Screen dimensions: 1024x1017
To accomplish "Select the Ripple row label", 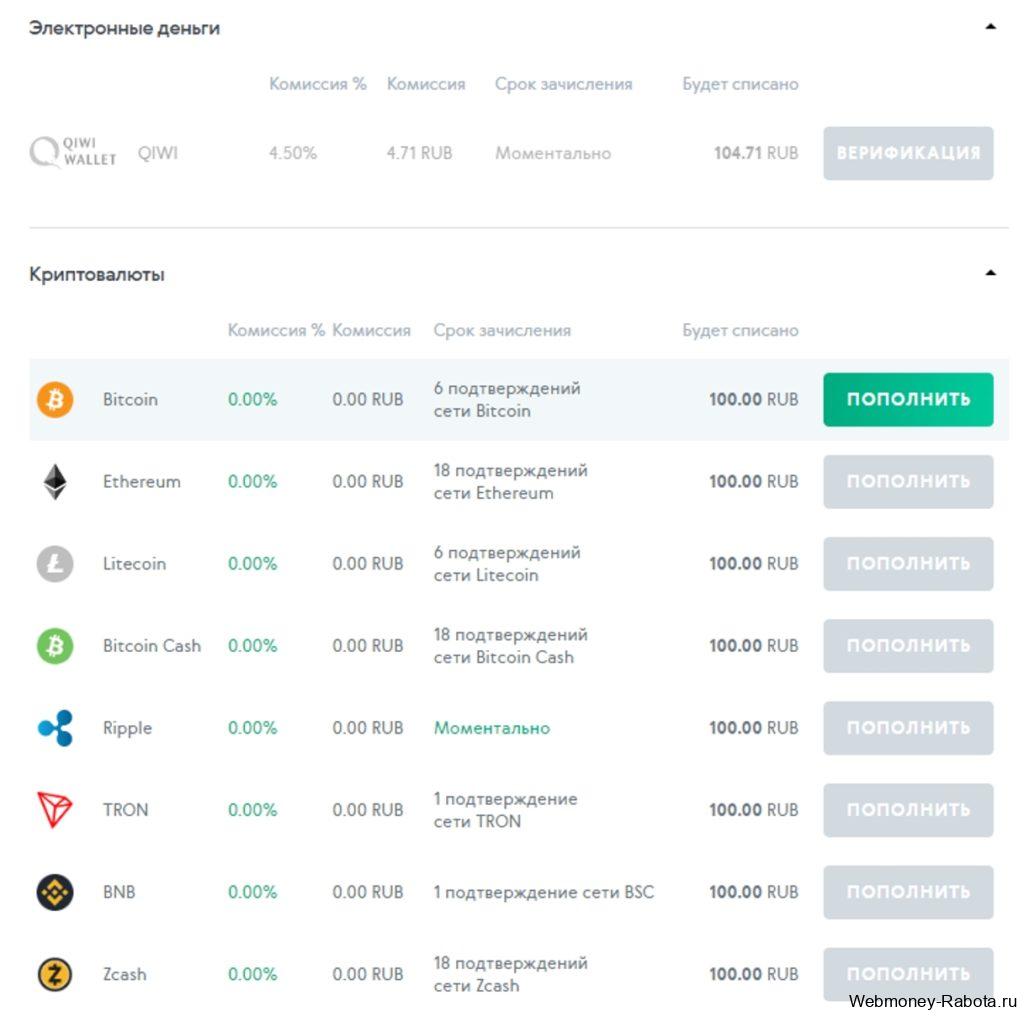I will click(x=127, y=728).
